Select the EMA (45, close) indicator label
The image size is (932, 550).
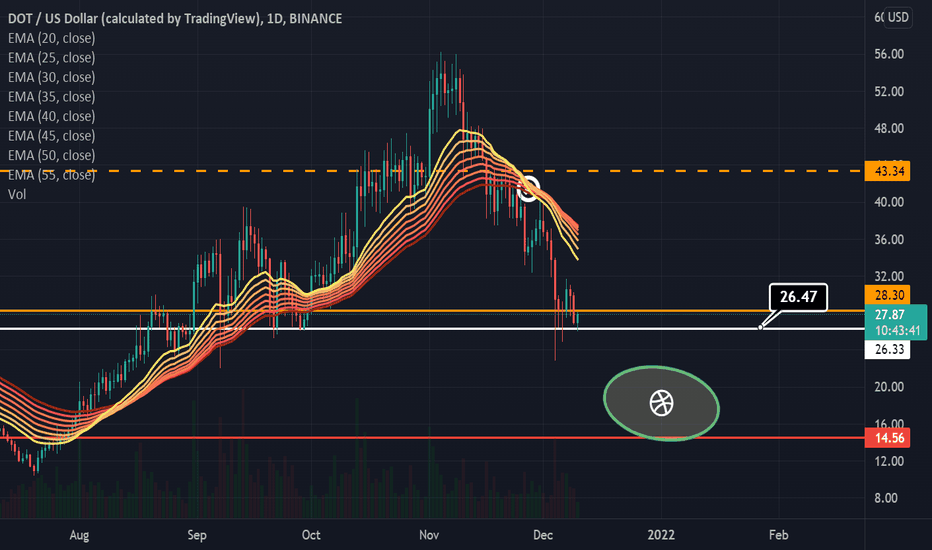(x=51, y=136)
